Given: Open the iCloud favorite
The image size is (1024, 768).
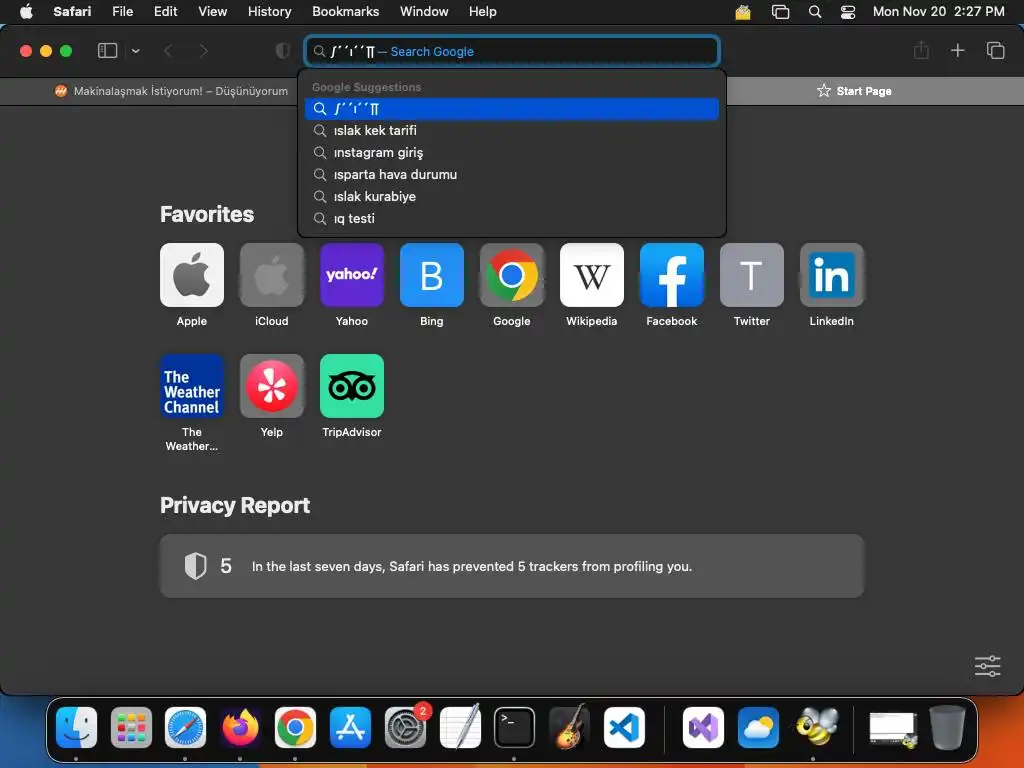Looking at the screenshot, I should click(272, 275).
